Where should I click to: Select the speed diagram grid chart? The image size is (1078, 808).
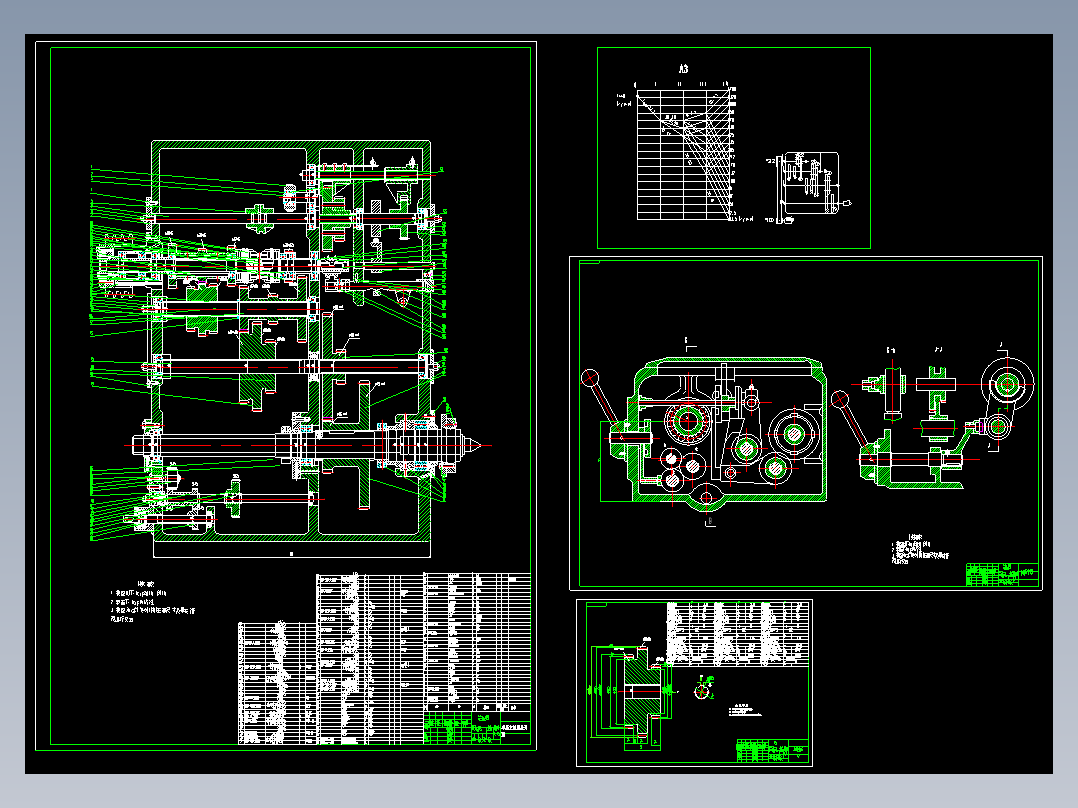[x=685, y=153]
